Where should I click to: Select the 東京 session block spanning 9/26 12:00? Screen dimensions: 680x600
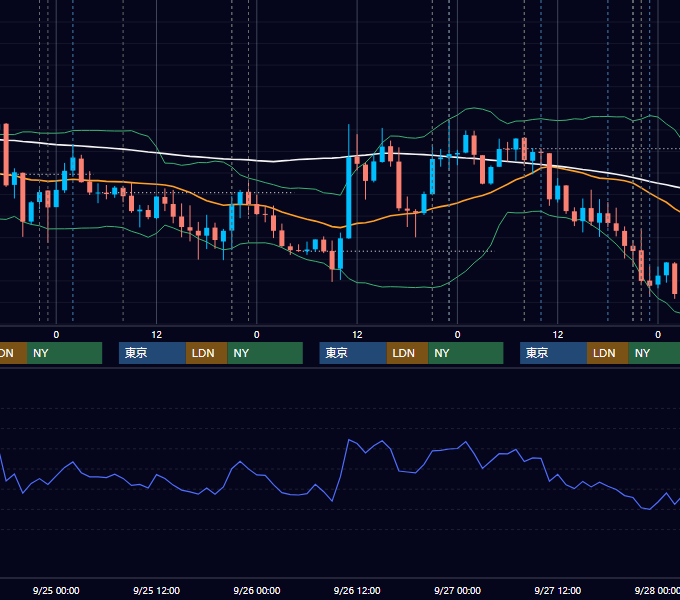coord(353,353)
